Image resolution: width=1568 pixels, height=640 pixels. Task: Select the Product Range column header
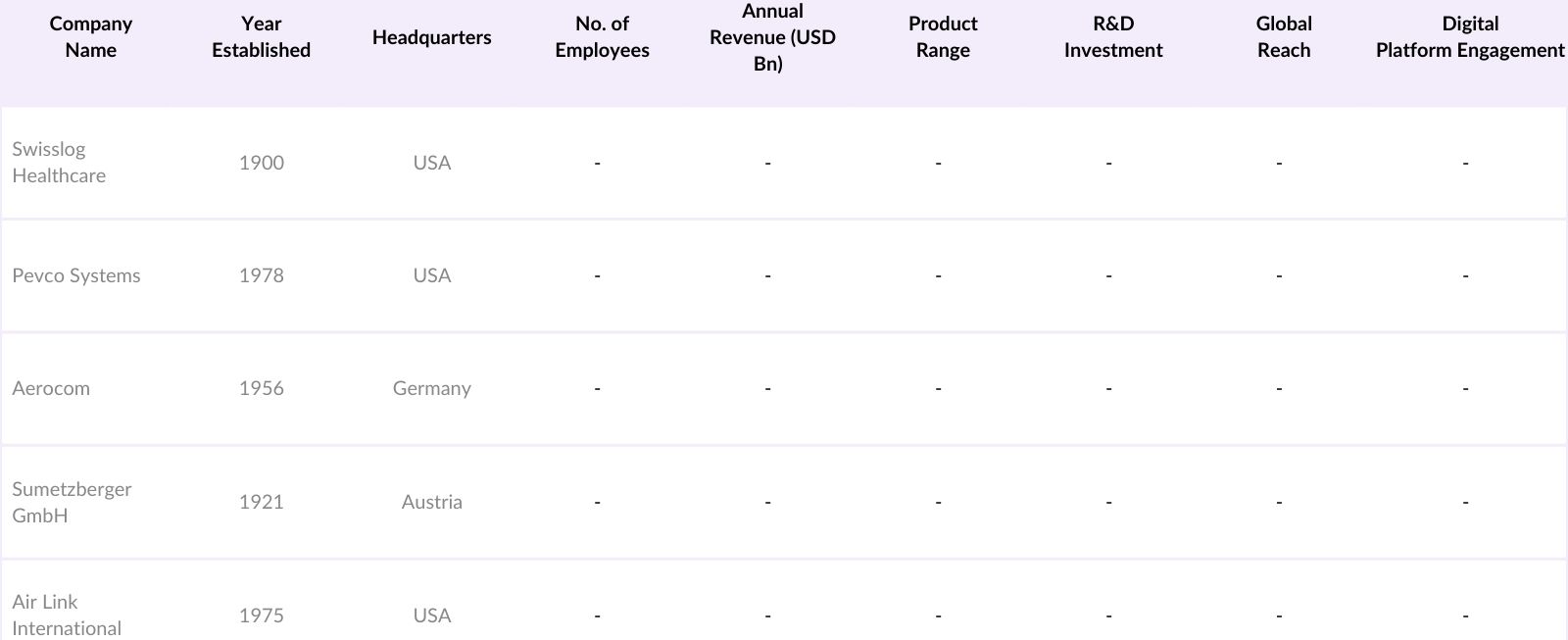(x=943, y=37)
